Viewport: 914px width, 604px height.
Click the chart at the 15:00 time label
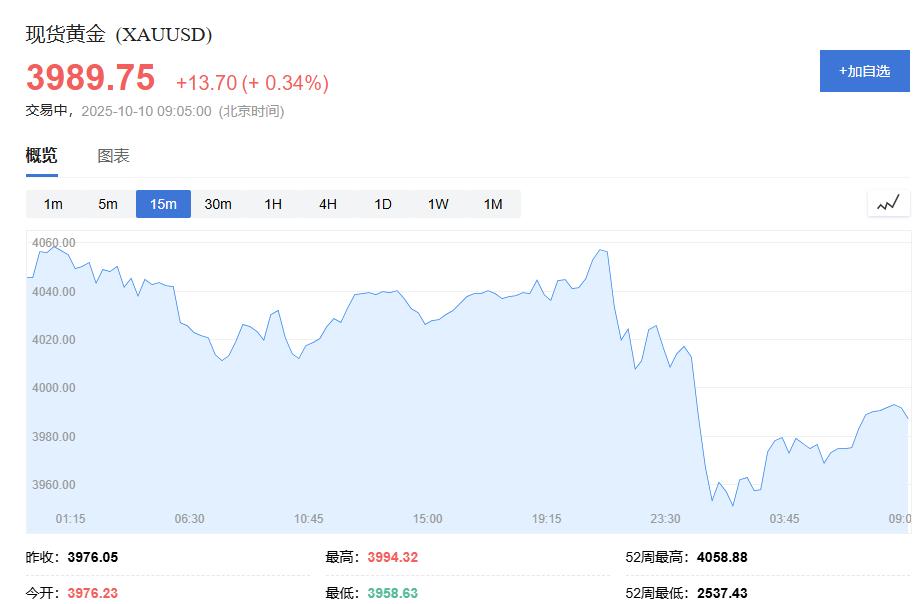click(428, 519)
